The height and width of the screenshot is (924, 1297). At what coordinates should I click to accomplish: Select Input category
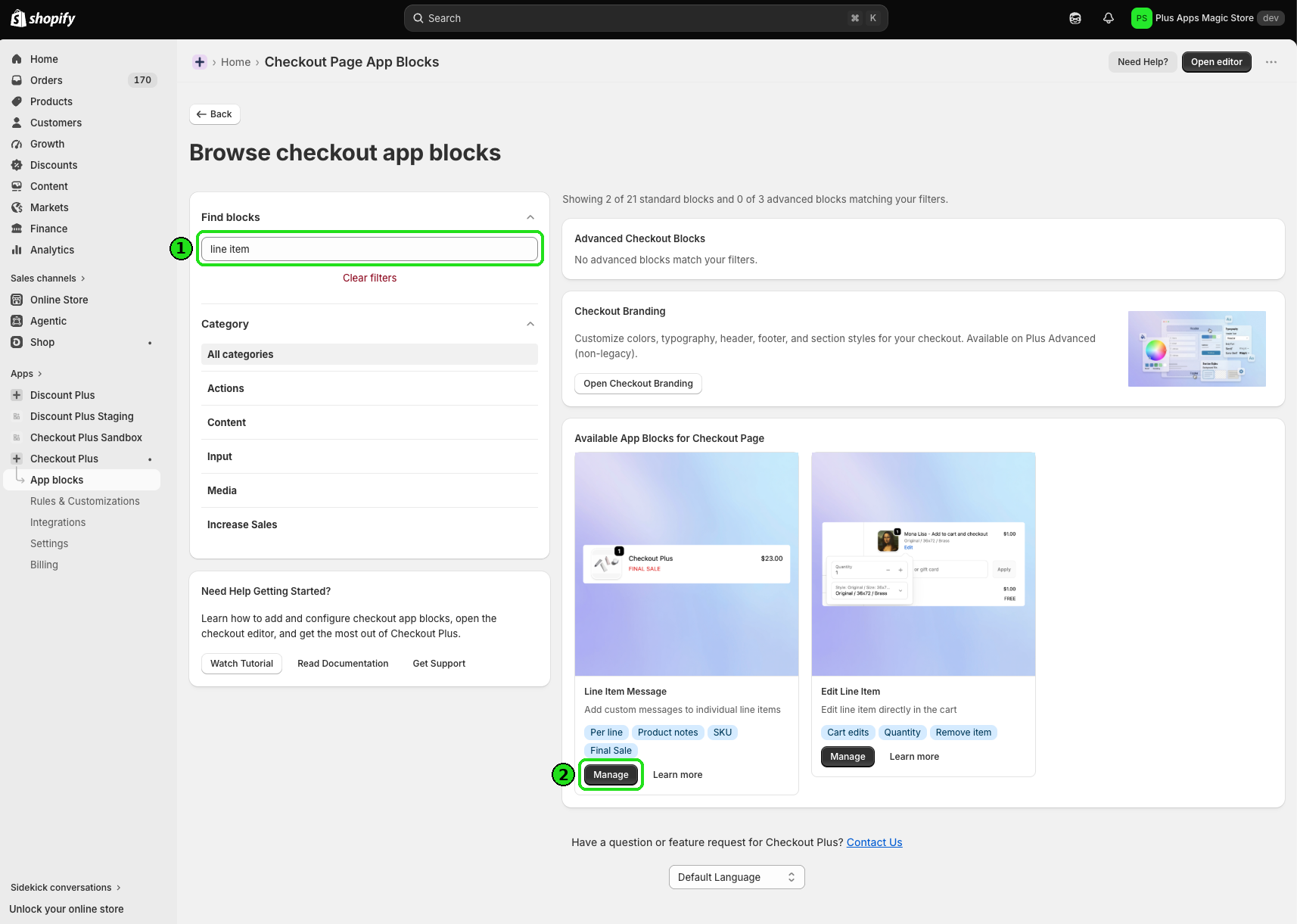click(x=369, y=456)
